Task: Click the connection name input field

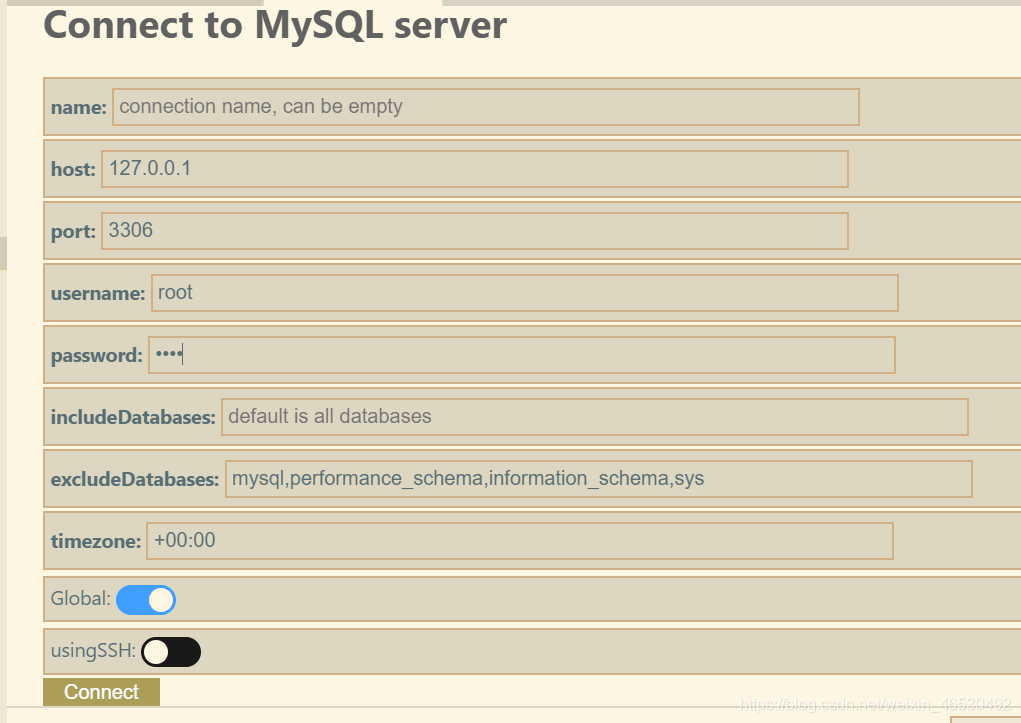Action: (486, 107)
